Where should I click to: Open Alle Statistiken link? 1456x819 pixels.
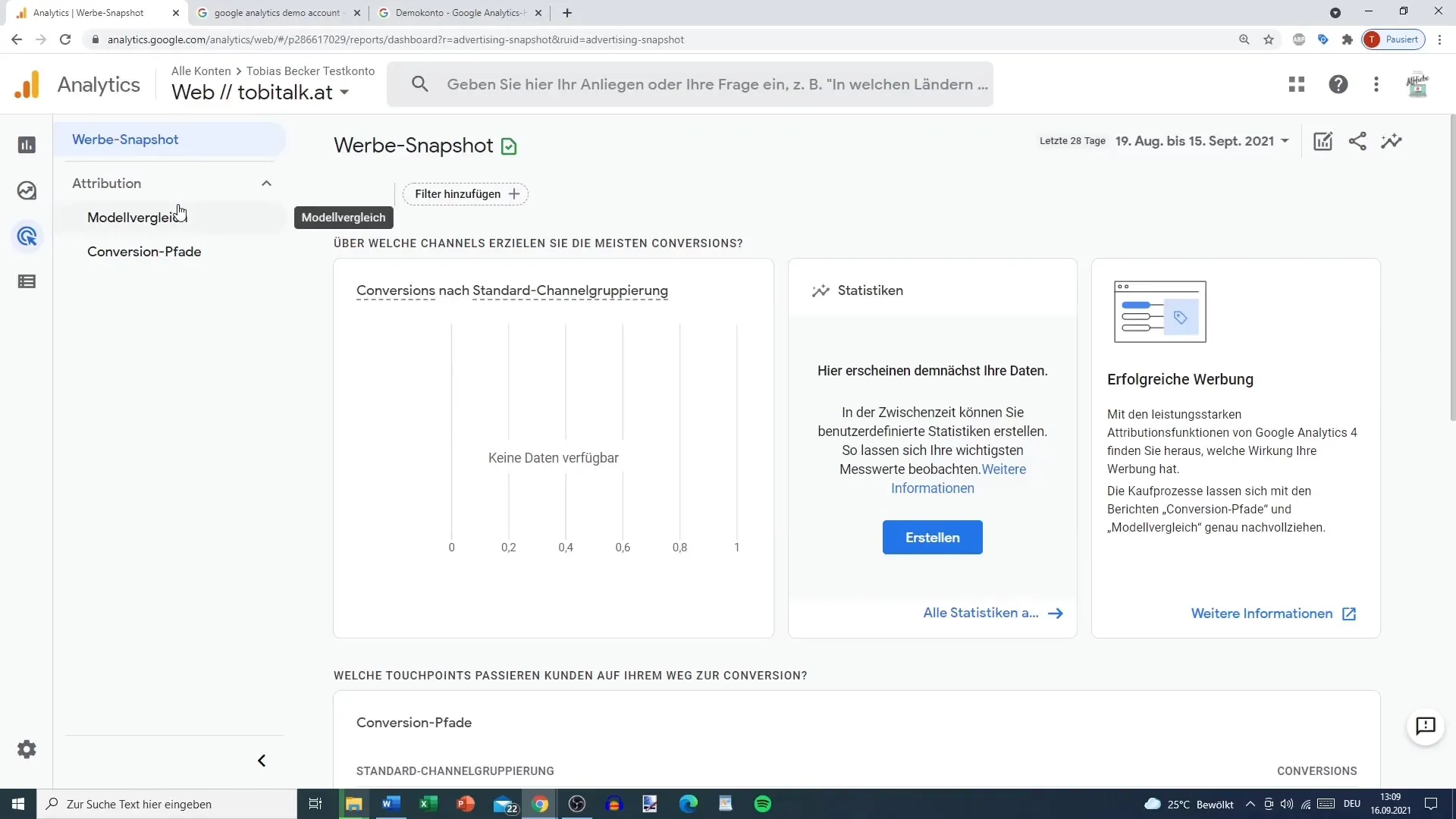coord(993,613)
